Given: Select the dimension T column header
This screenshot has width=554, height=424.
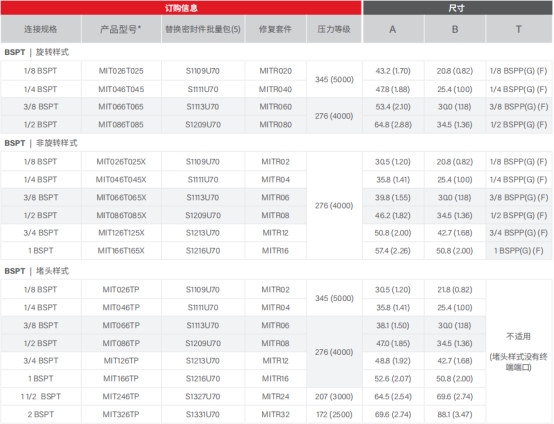Looking at the screenshot, I should pos(519,29).
